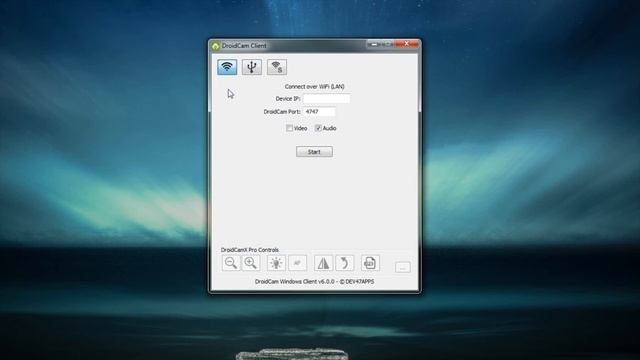Click the zoom out magnifier icon
This screenshot has height=360, width=640.
231,263
